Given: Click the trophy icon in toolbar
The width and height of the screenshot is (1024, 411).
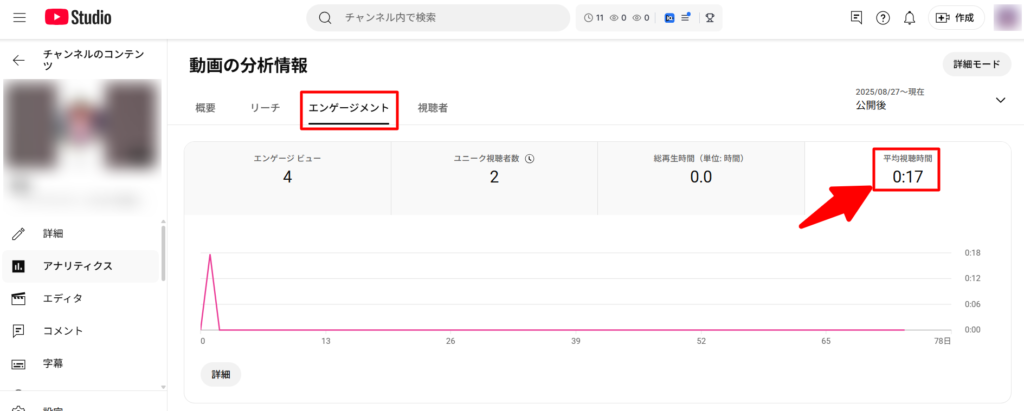Looking at the screenshot, I should 709,18.
